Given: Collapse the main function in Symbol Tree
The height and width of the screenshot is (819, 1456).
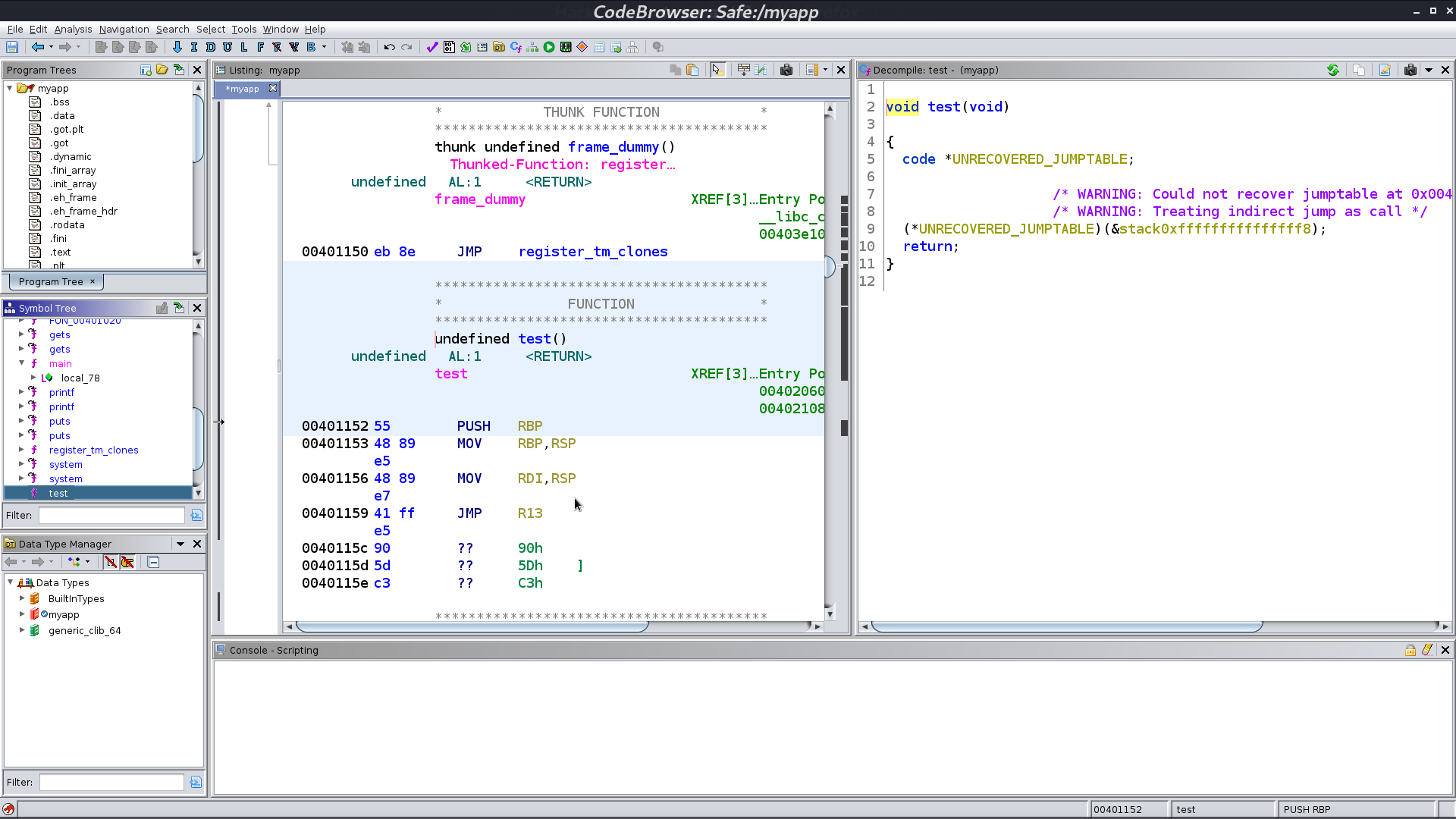Looking at the screenshot, I should (x=22, y=363).
